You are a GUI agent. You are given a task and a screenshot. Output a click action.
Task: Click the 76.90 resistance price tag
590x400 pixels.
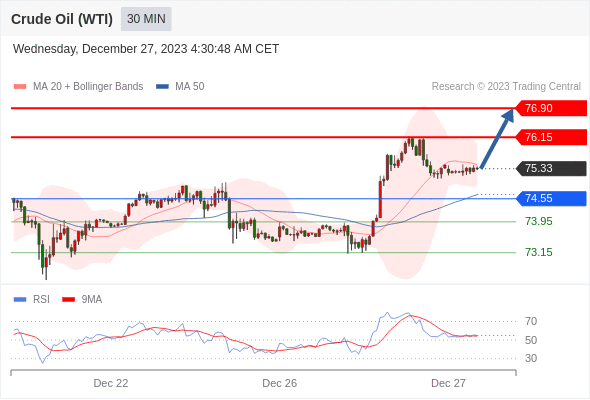(x=550, y=108)
